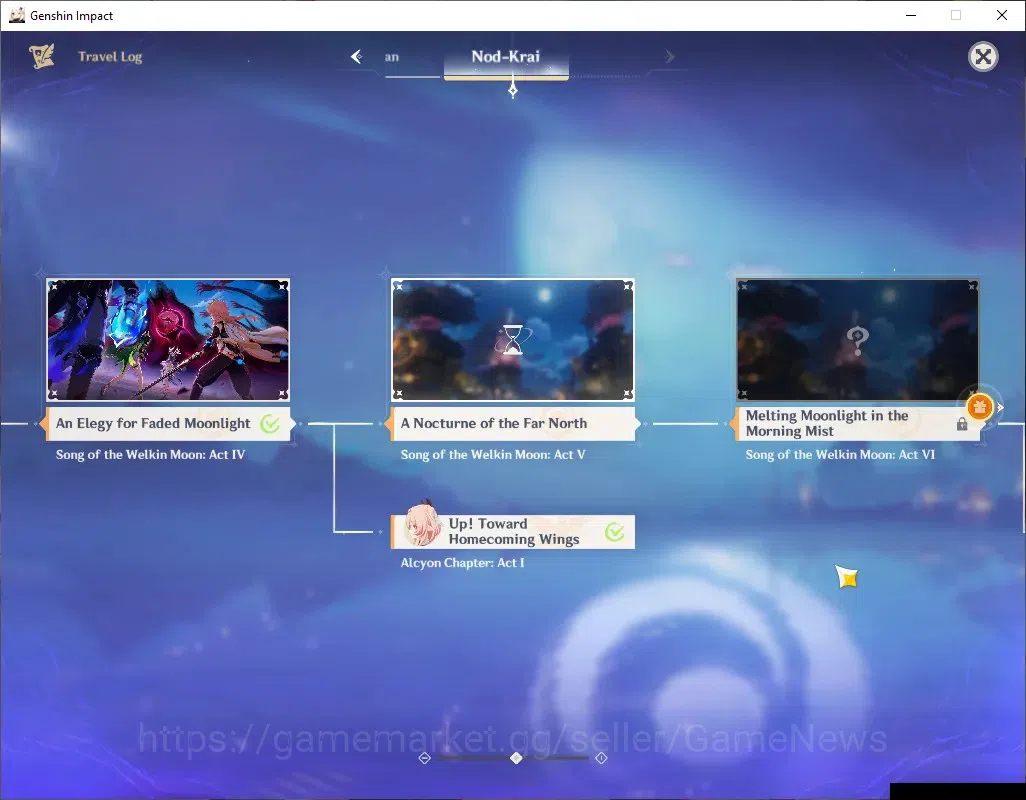Click the Alcyon Chapter: Act I text

[463, 563]
